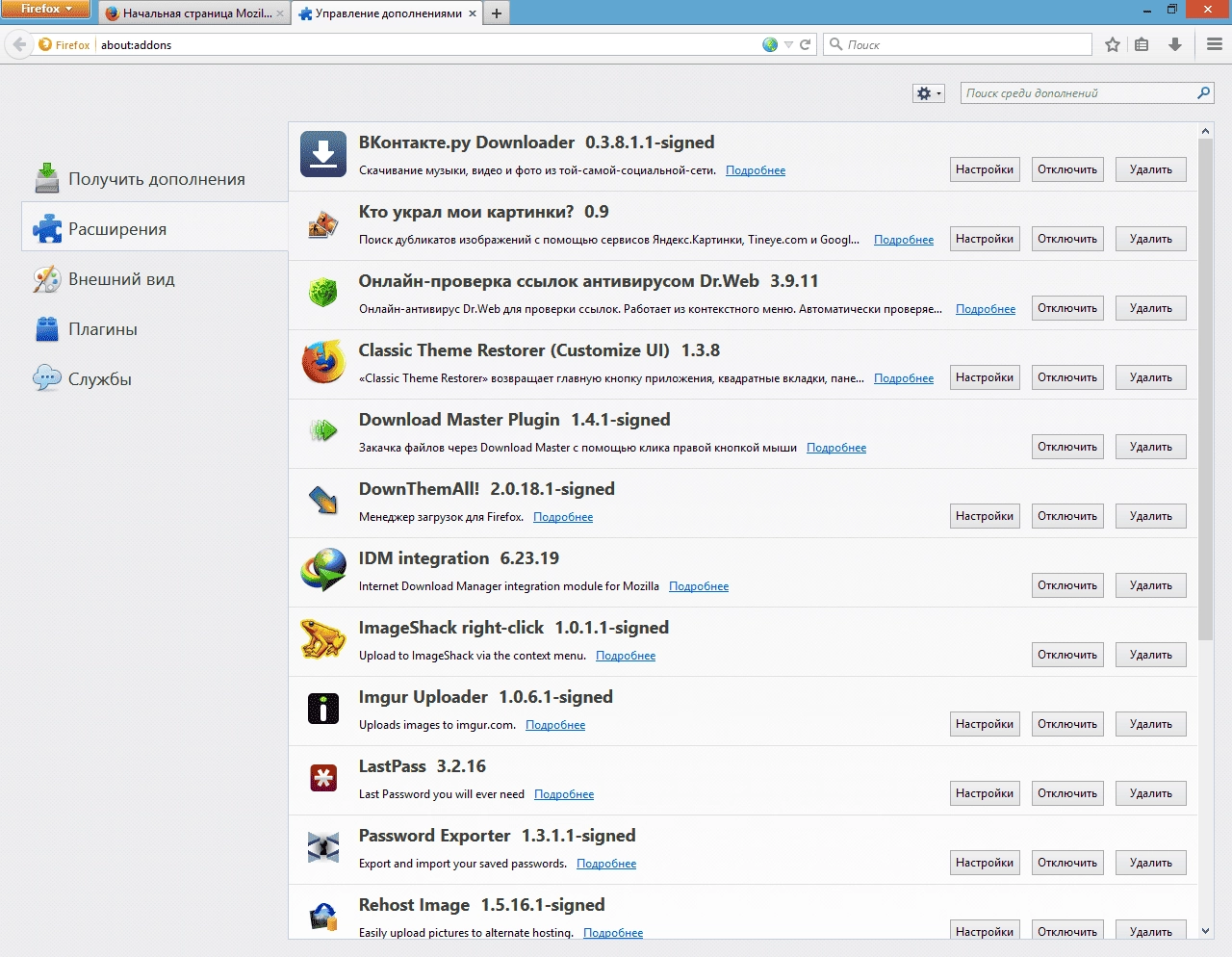The image size is (1232, 957).
Task: Open the Плагины category
Action: tap(155, 329)
